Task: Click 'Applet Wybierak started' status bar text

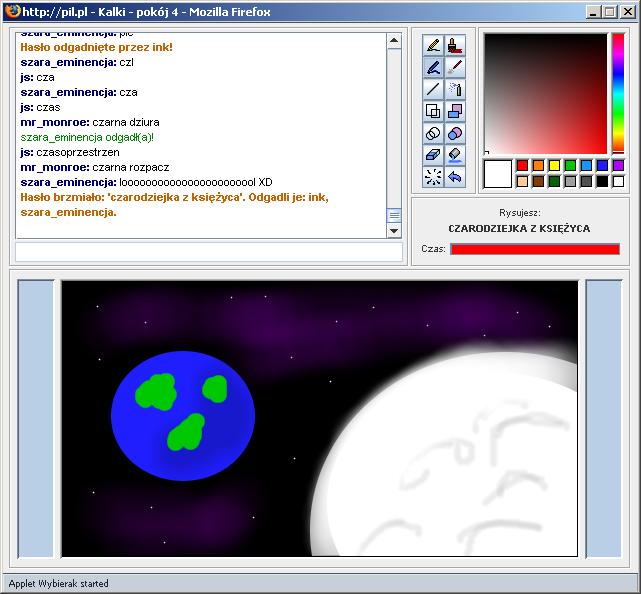Action: coord(58,583)
